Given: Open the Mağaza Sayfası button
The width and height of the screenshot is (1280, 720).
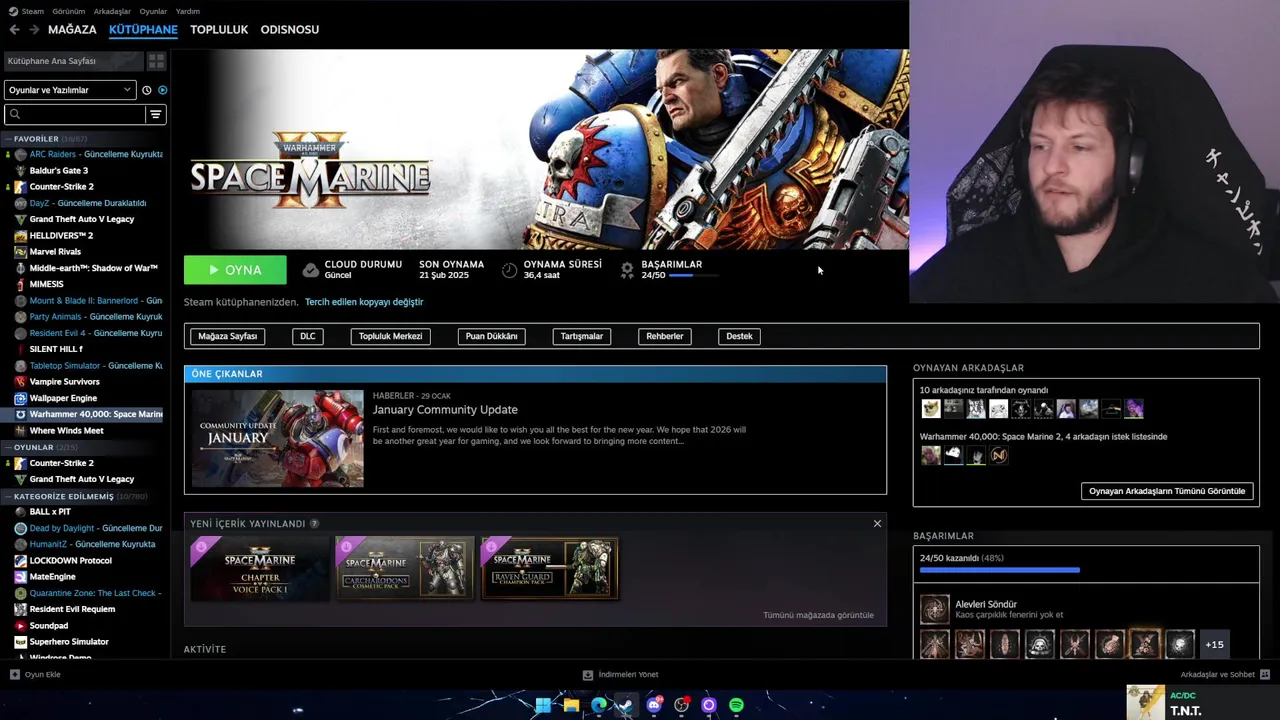Looking at the screenshot, I should 227,336.
